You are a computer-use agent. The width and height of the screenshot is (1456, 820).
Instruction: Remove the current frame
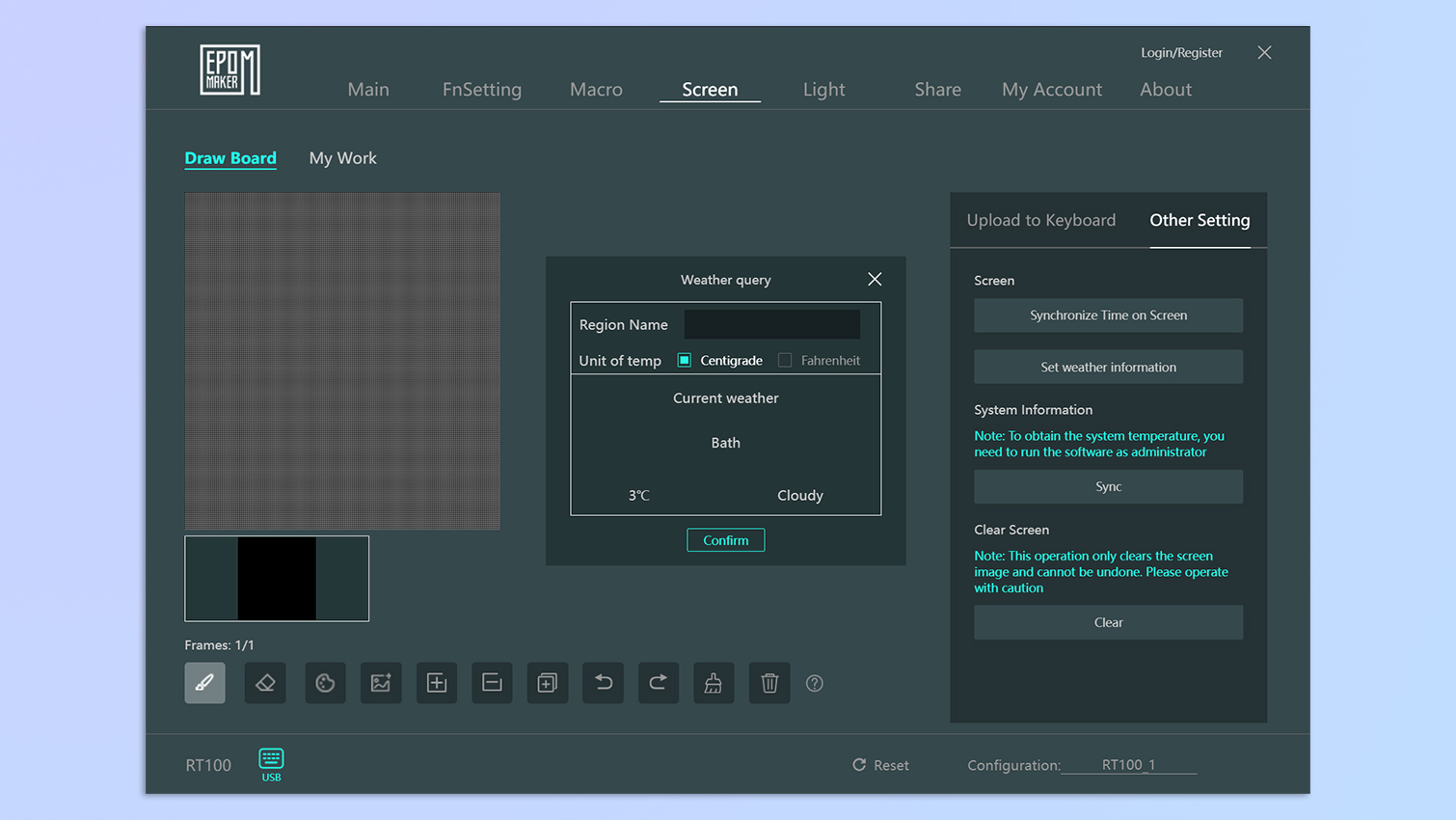(492, 683)
